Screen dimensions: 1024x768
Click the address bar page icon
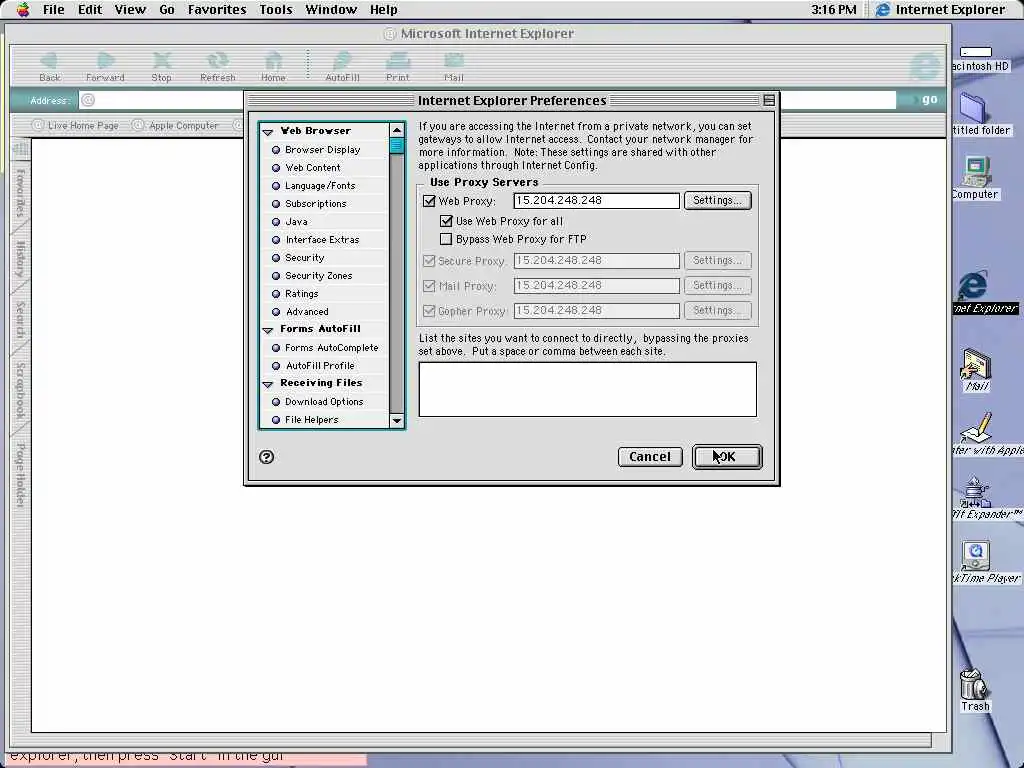[88, 100]
